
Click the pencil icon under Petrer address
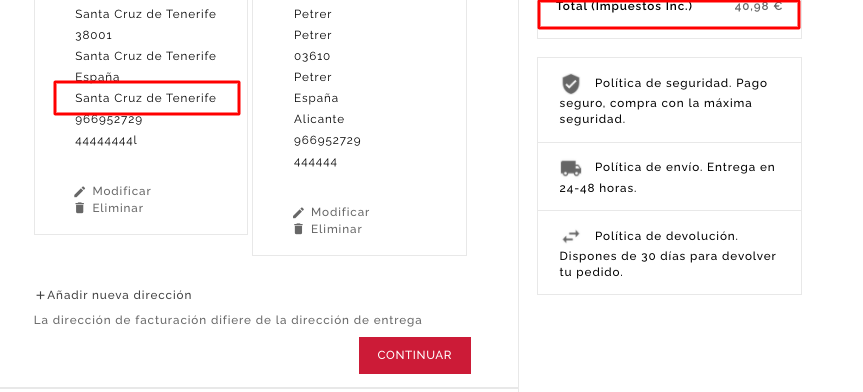tap(298, 213)
